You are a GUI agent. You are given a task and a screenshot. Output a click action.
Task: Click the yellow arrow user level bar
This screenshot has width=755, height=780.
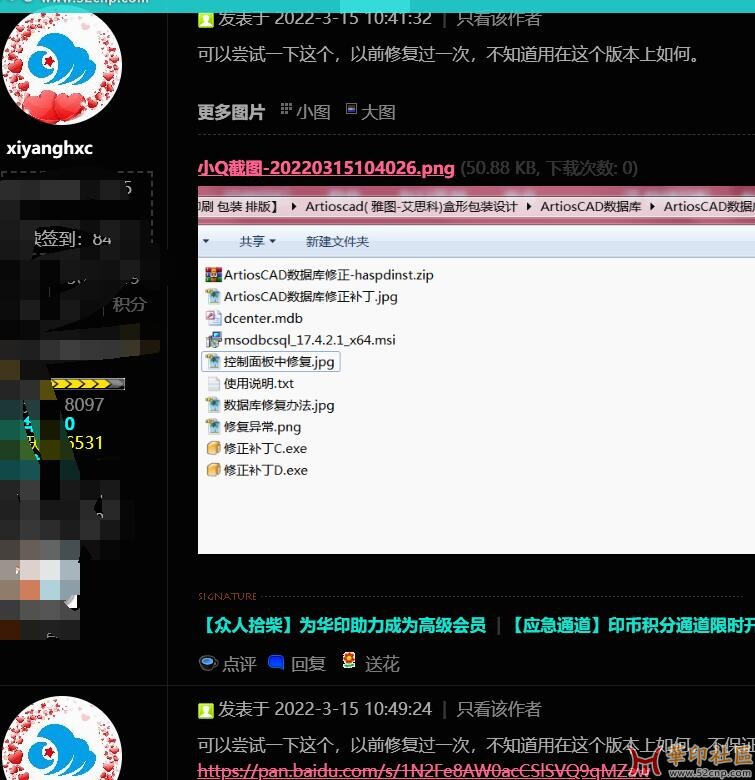point(88,384)
